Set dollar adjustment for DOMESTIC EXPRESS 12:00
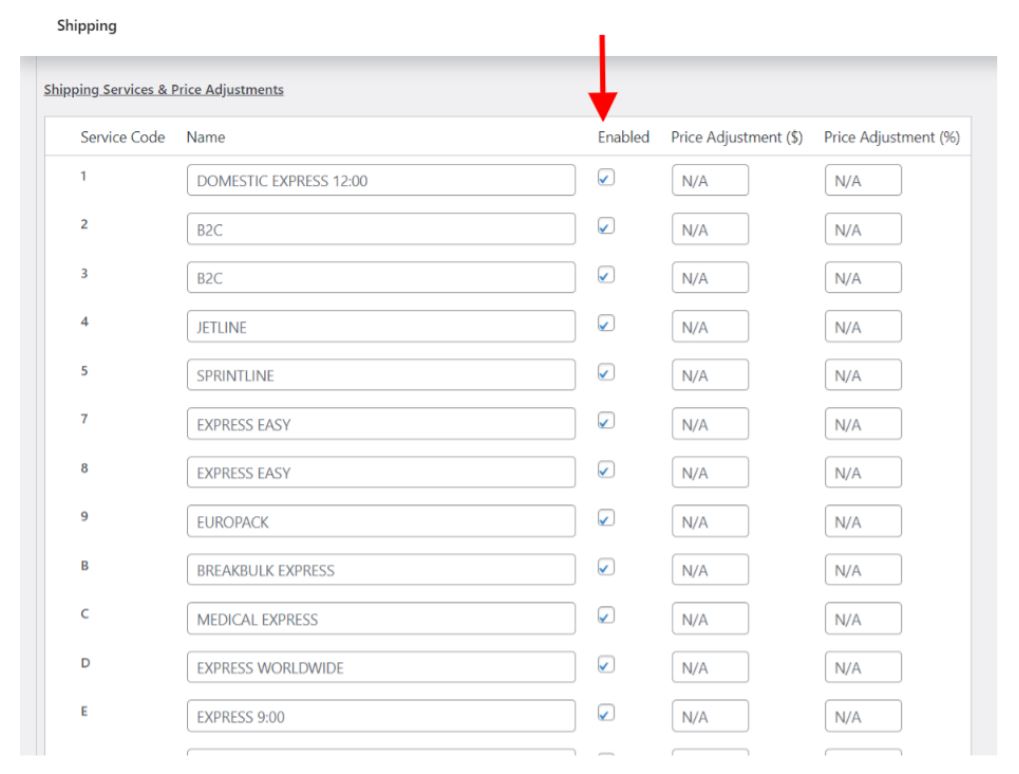This screenshot has height=774, width=1019. coord(710,180)
